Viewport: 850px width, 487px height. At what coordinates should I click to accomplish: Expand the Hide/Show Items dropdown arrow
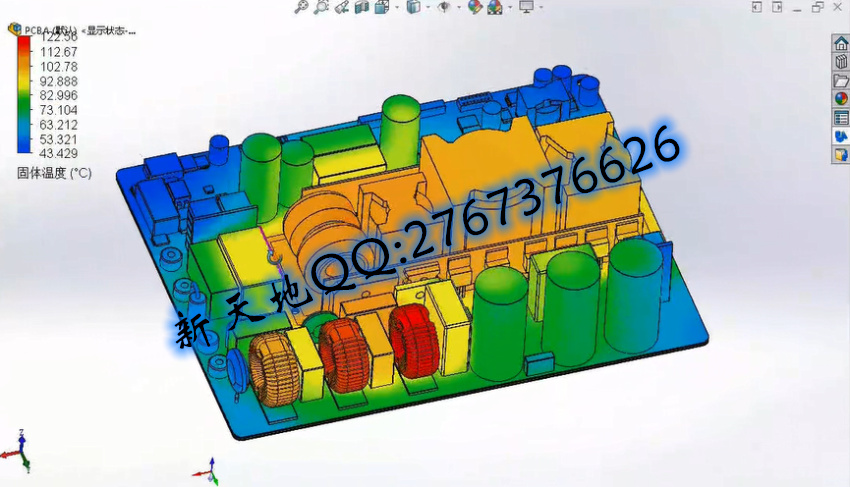pyautogui.click(x=458, y=7)
